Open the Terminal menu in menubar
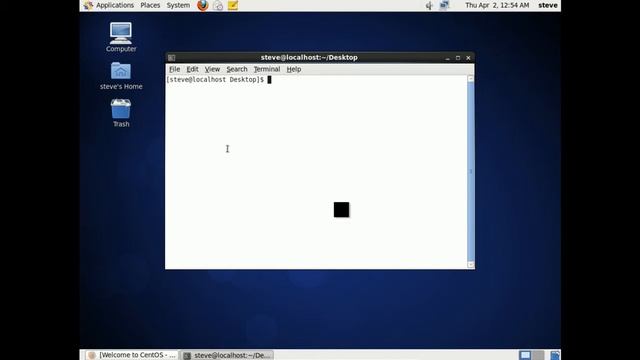The image size is (640, 360). point(267,69)
